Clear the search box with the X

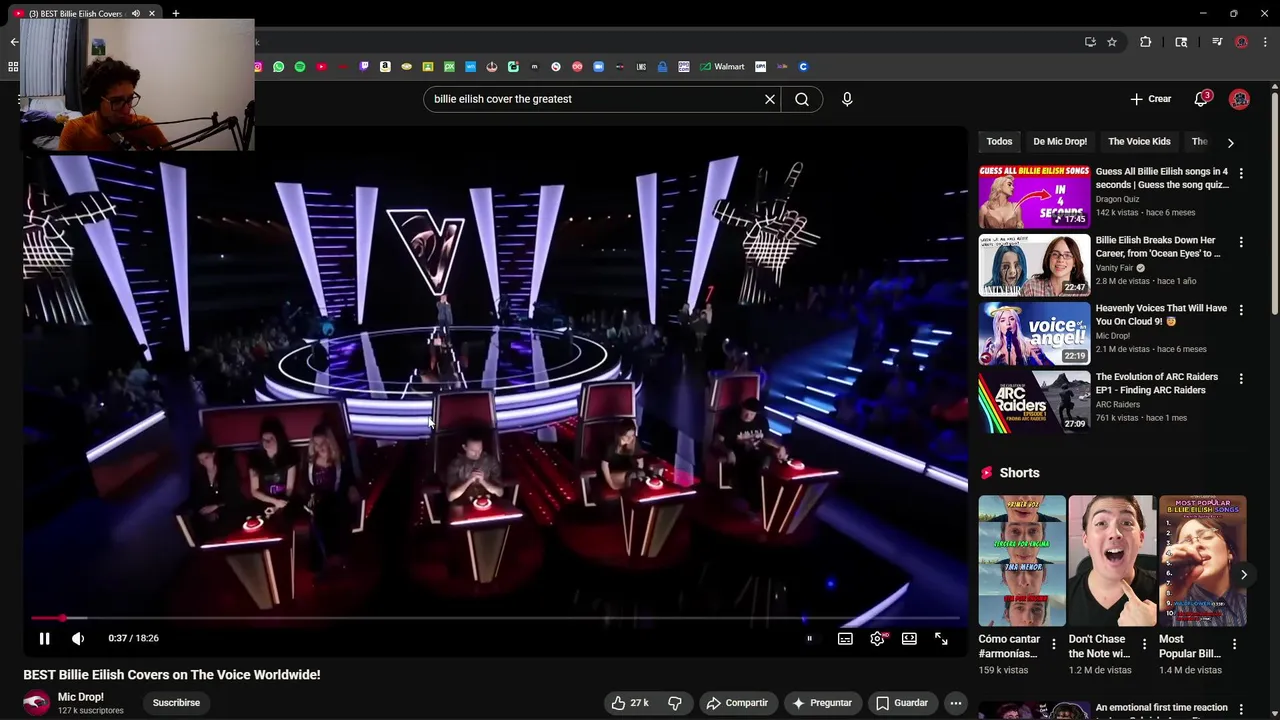[x=770, y=99]
